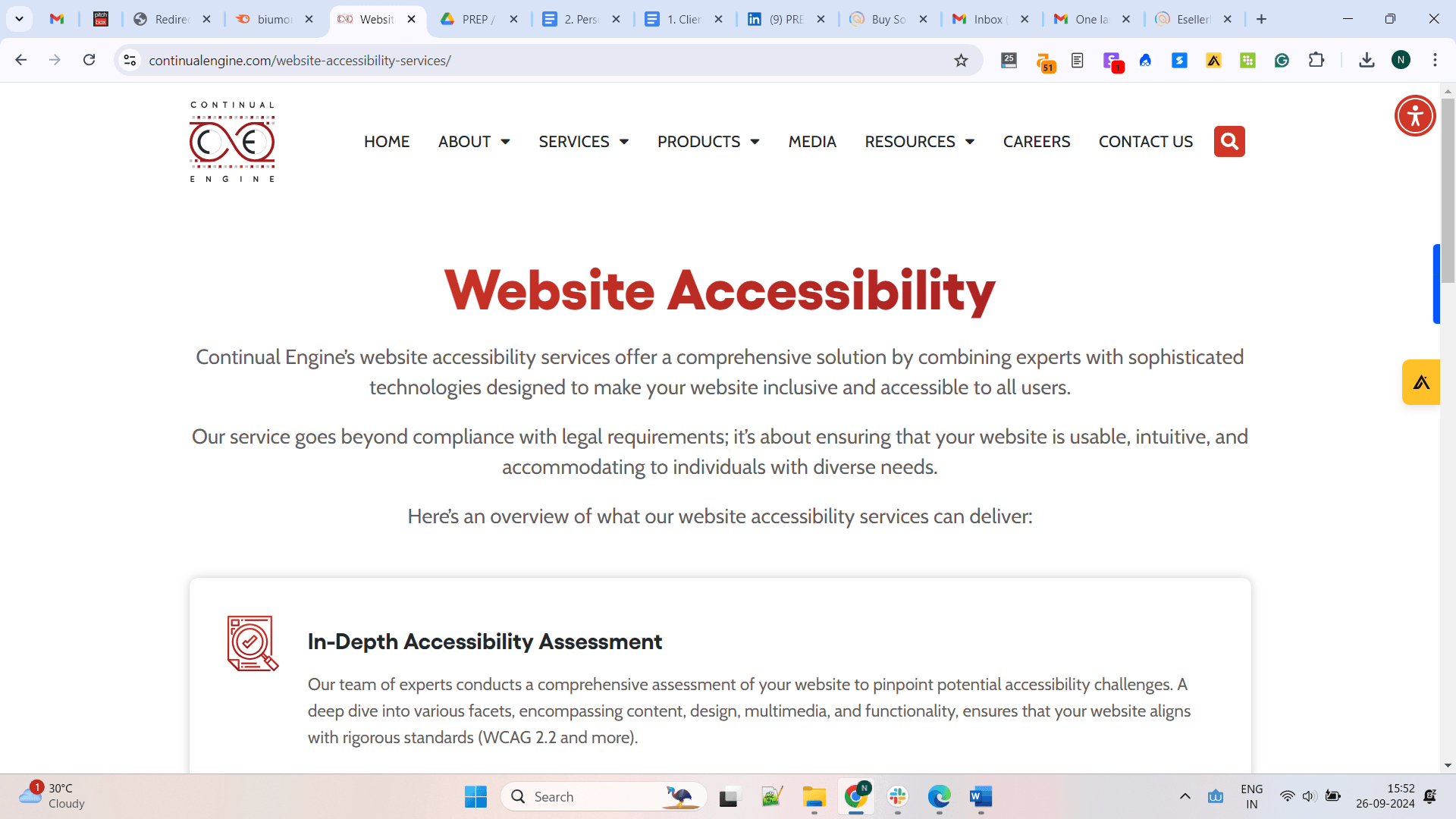Click the ENG IN language indicator
Screen dimensions: 1456x819
coord(1251,796)
